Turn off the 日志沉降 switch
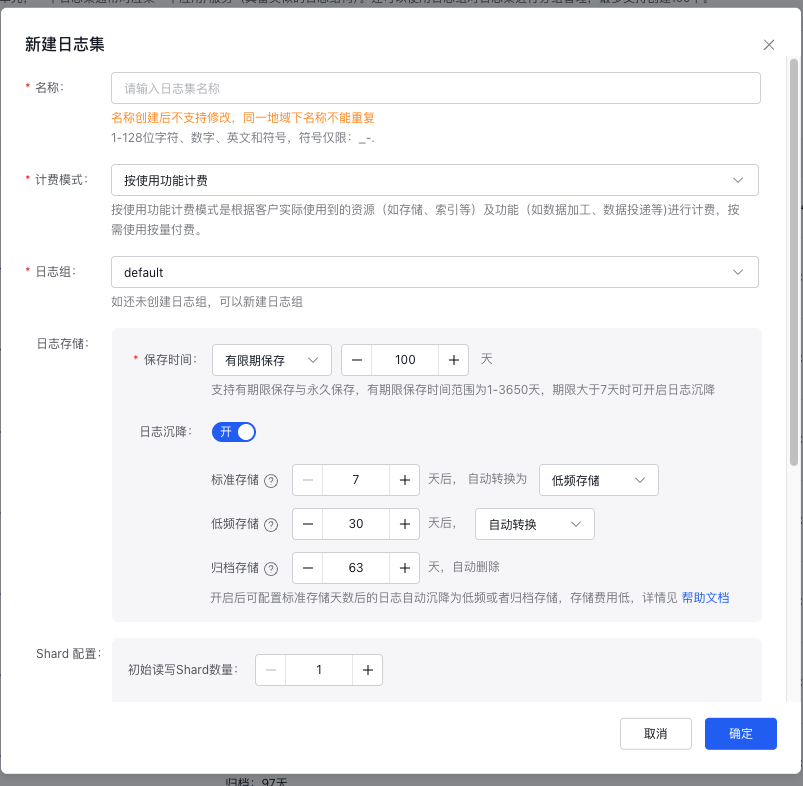803x786 pixels. pos(234,432)
